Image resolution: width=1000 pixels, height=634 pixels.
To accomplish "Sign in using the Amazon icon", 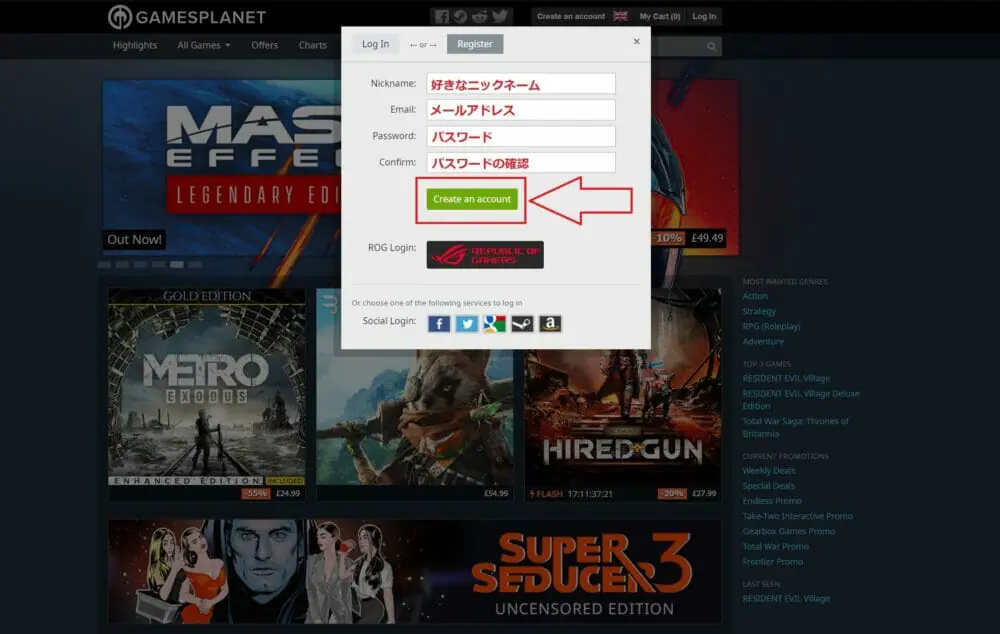I will (550, 323).
